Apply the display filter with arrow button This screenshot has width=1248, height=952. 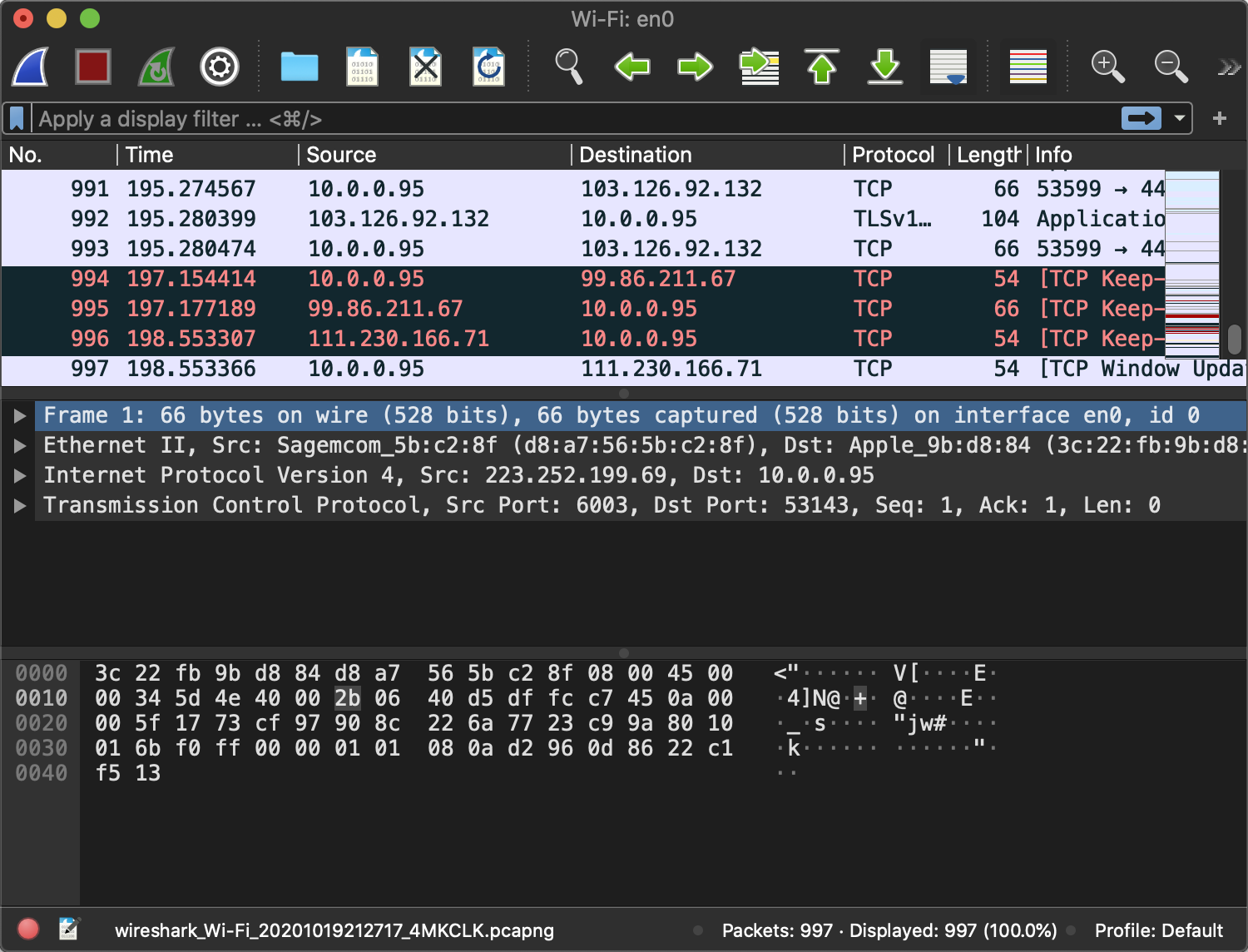(x=1142, y=119)
